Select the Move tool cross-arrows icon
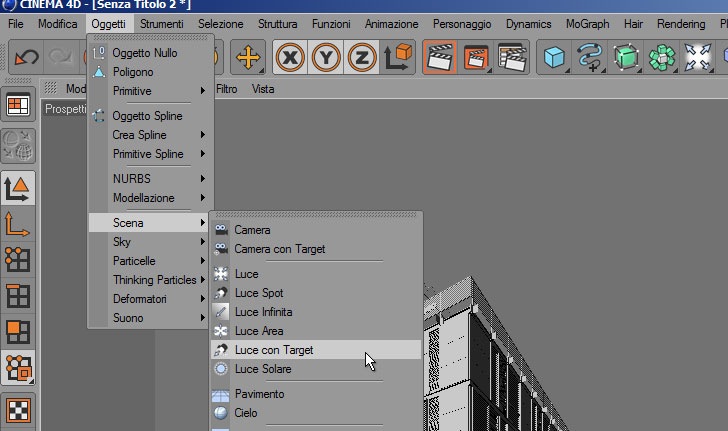Screen dimensions: 728x431 (248, 58)
